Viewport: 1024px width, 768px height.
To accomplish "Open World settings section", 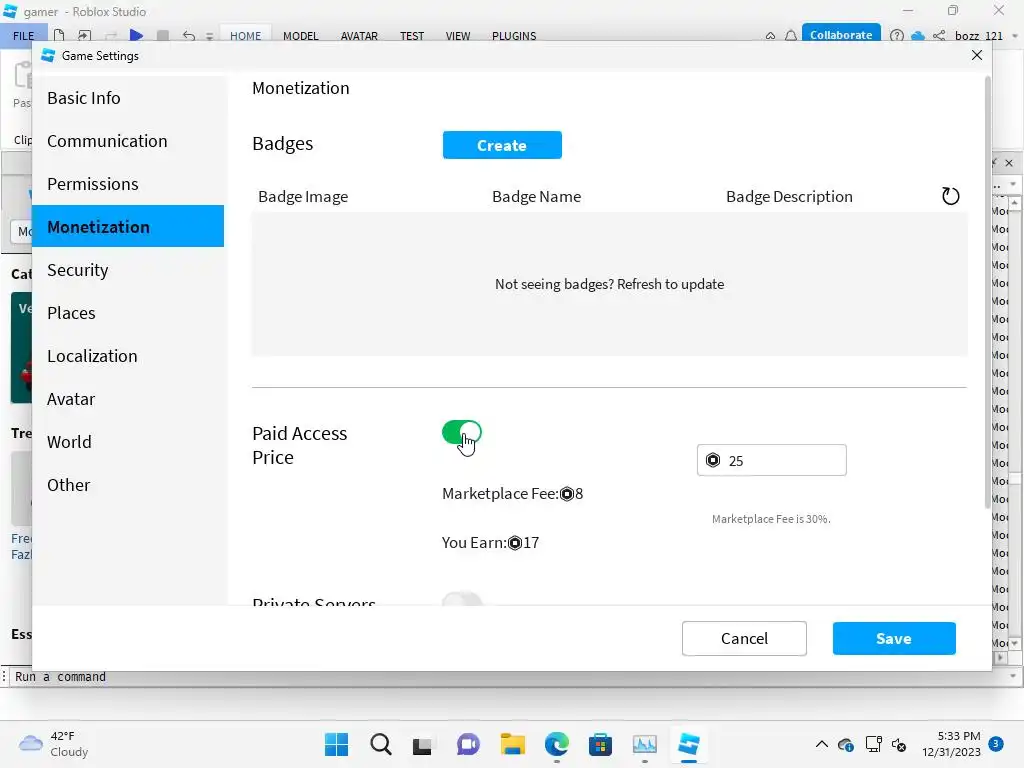I will coord(128,441).
